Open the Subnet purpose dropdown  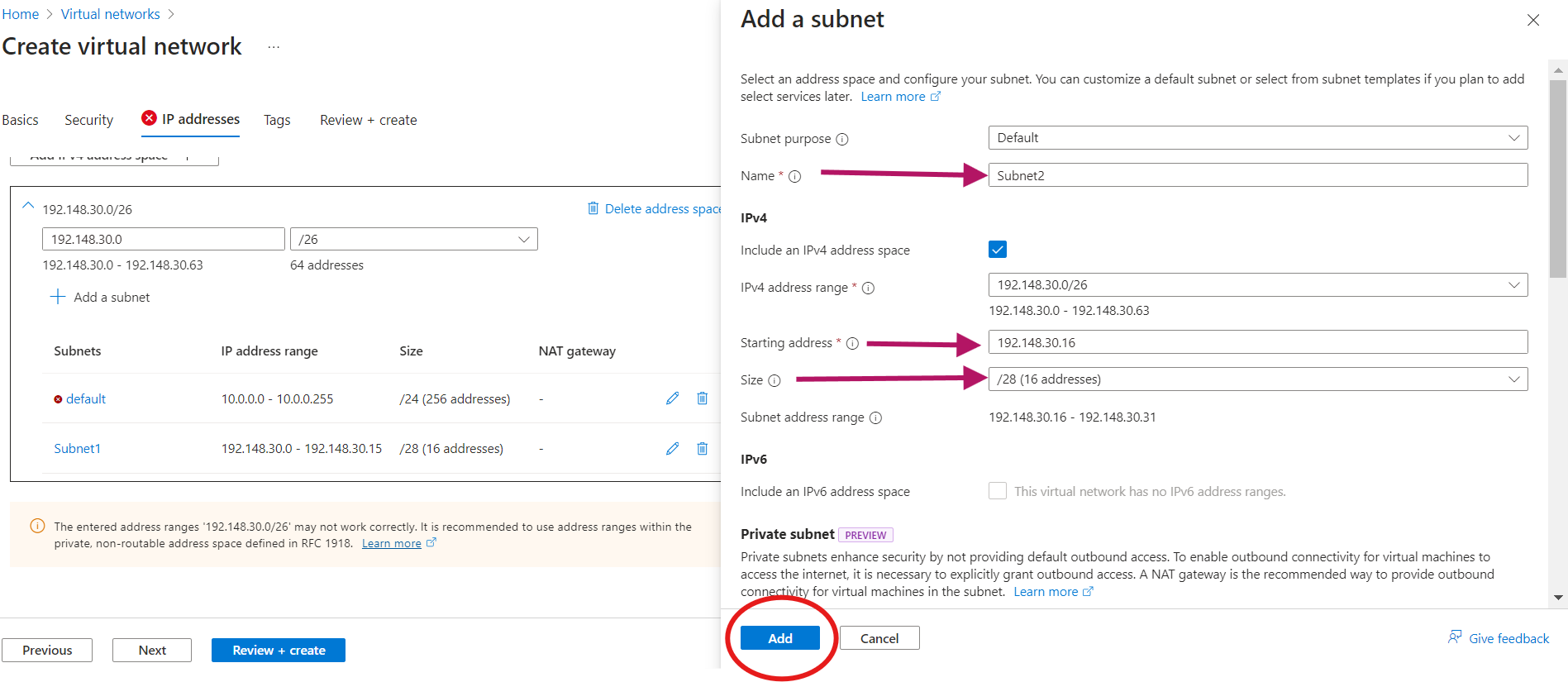pyautogui.click(x=1257, y=138)
